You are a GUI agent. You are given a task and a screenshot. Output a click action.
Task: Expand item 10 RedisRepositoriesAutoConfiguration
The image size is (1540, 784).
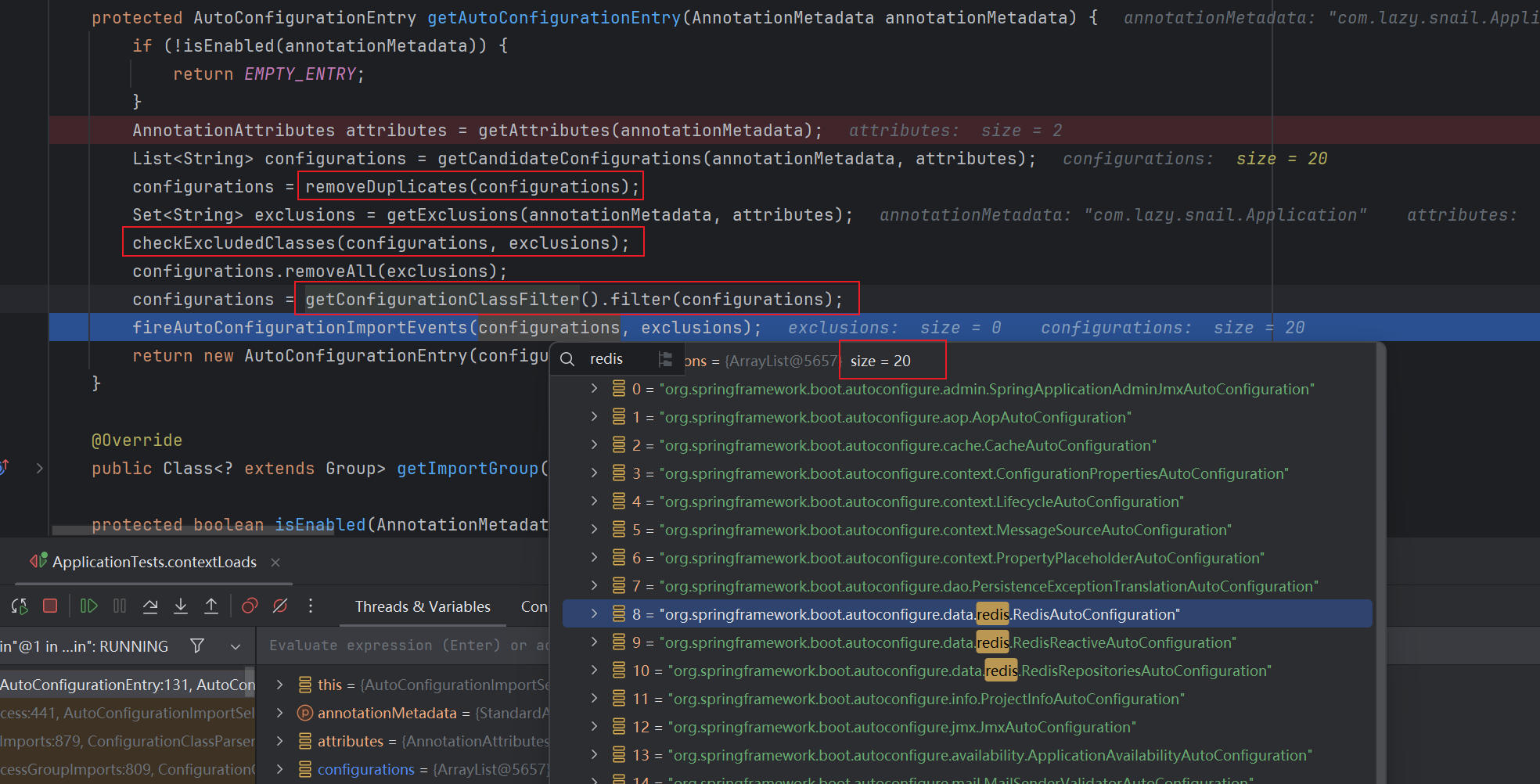tap(595, 670)
